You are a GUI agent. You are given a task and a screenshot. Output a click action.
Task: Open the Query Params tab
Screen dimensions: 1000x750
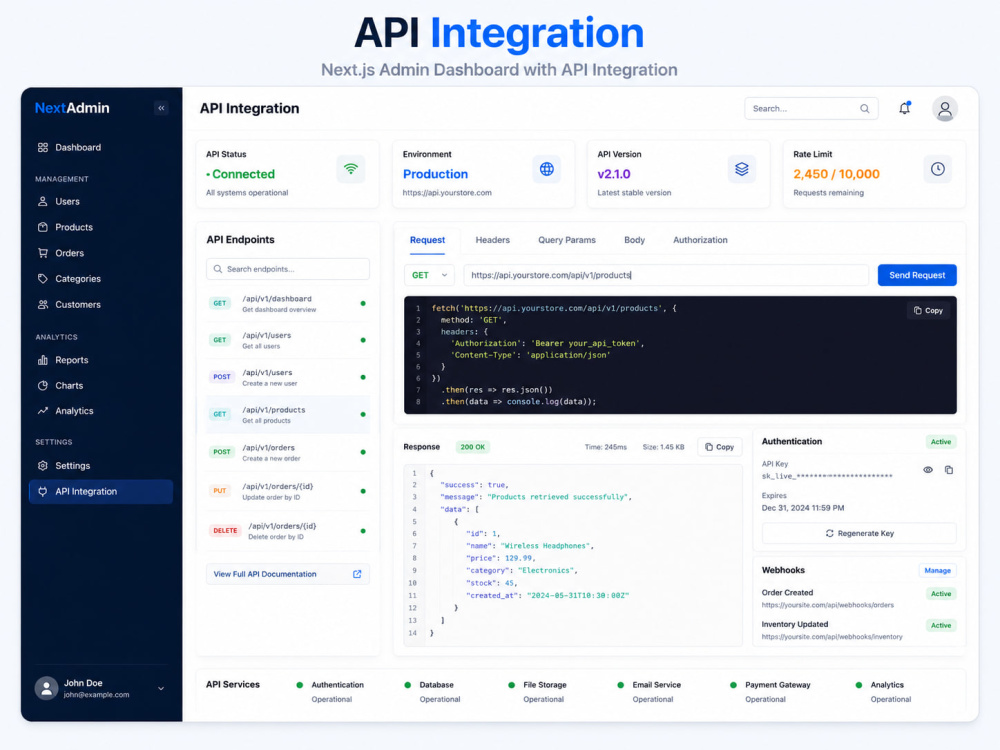(566, 240)
